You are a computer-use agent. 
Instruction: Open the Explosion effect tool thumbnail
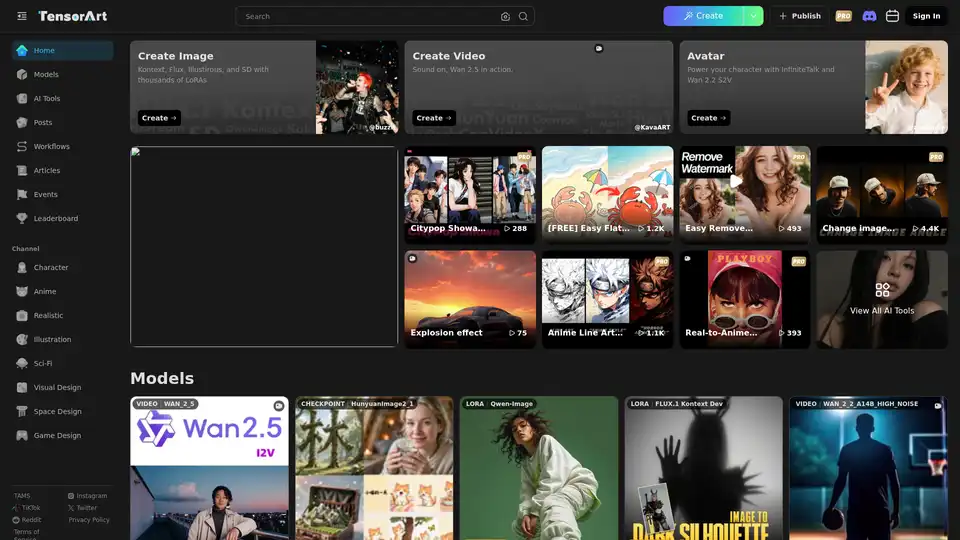(469, 298)
